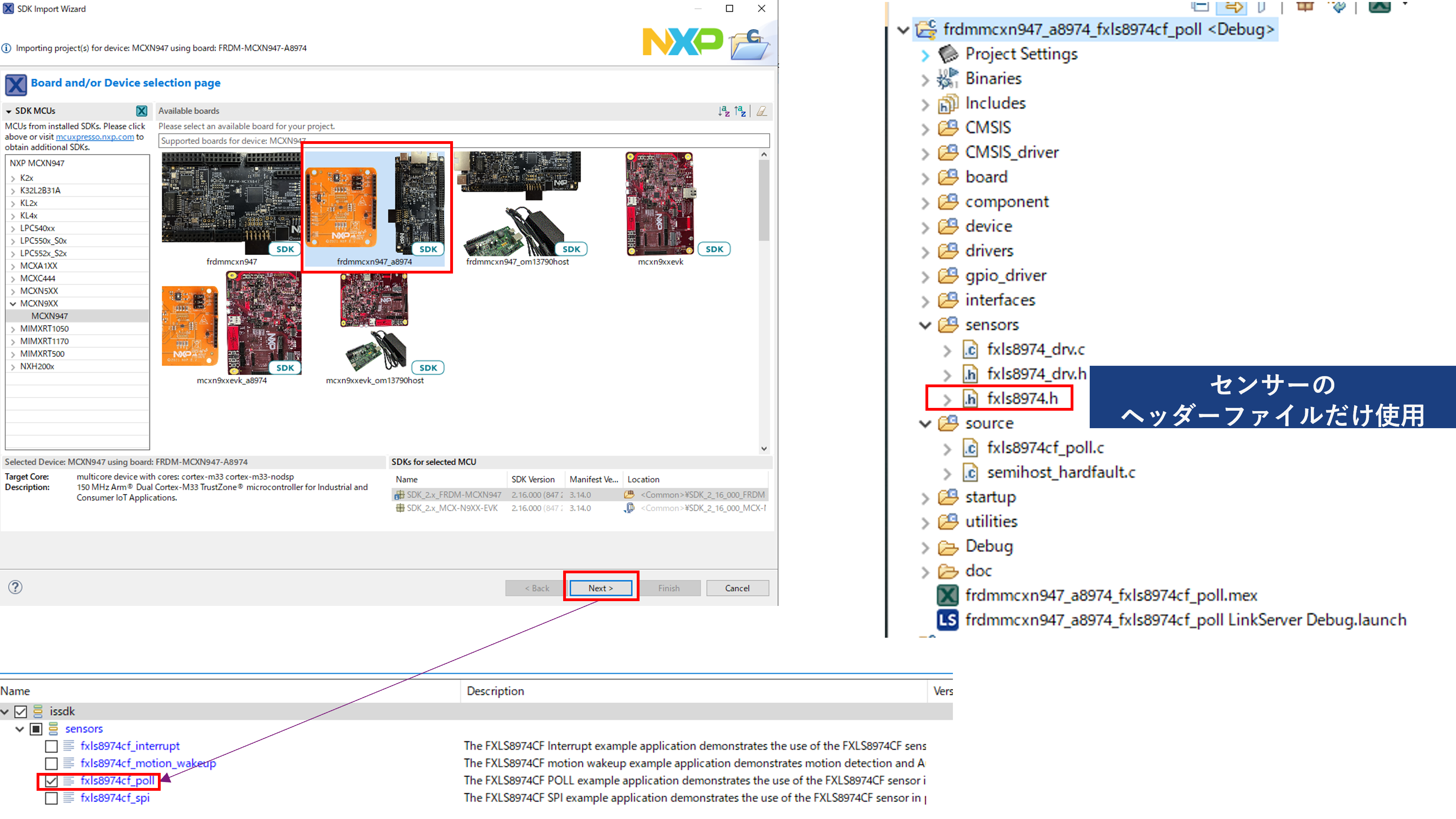
Task: Collapse the MCXN9XX tree node
Action: click(13, 303)
